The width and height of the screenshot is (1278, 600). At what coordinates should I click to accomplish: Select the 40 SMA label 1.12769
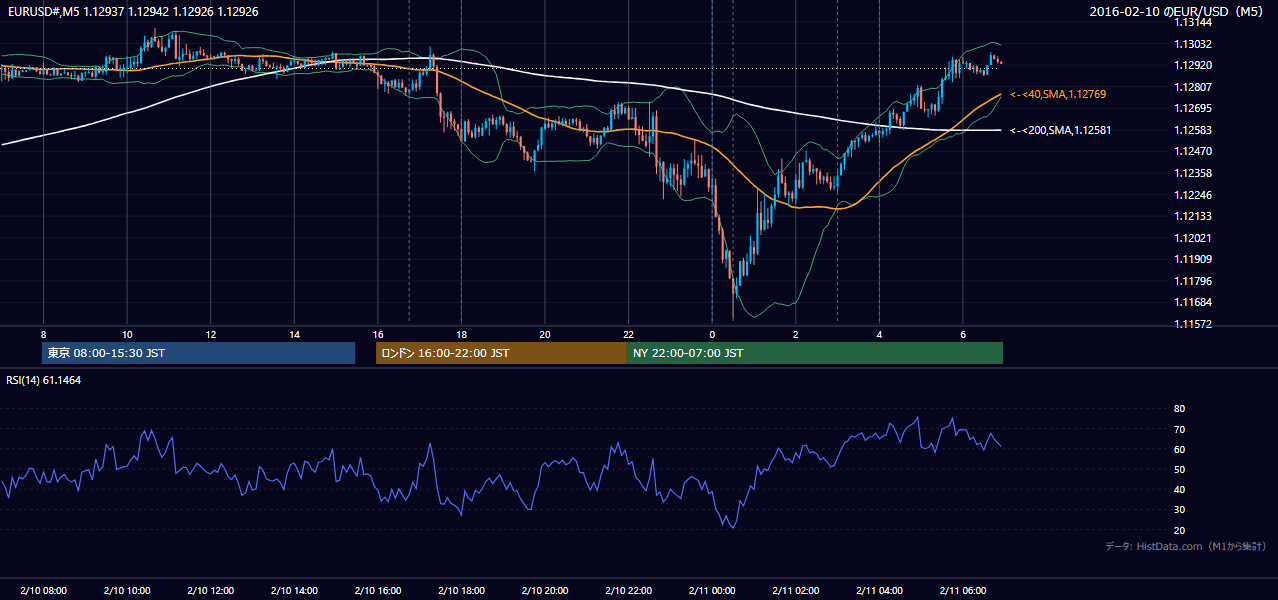pos(1058,94)
